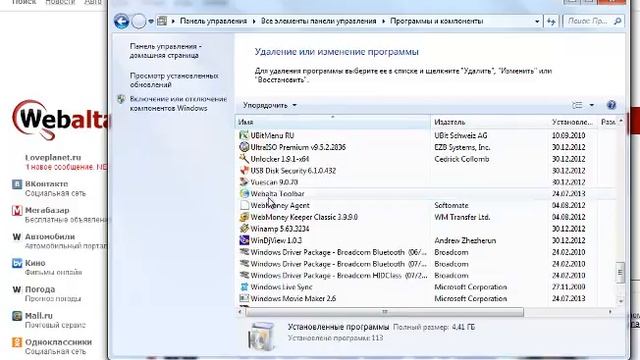Image resolution: width=640 pixels, height=360 pixels.
Task: Click 'Панель управления' breadcrumb
Action: pyautogui.click(x=213, y=21)
